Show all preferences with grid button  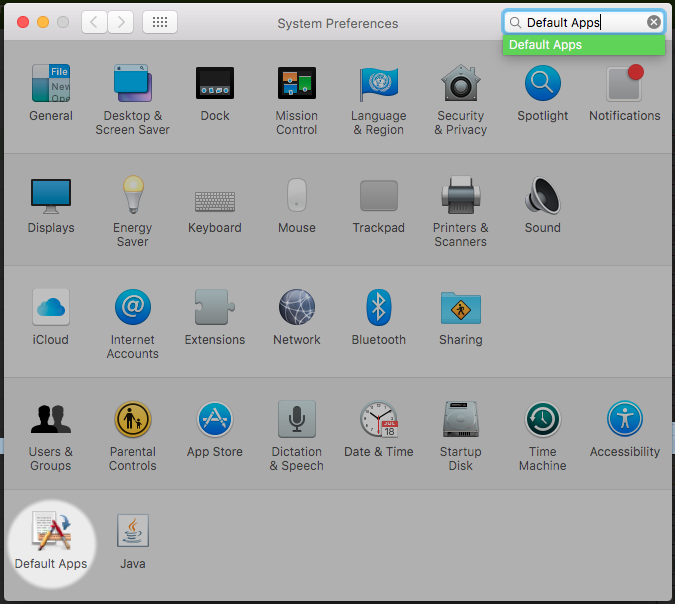pyautogui.click(x=160, y=22)
